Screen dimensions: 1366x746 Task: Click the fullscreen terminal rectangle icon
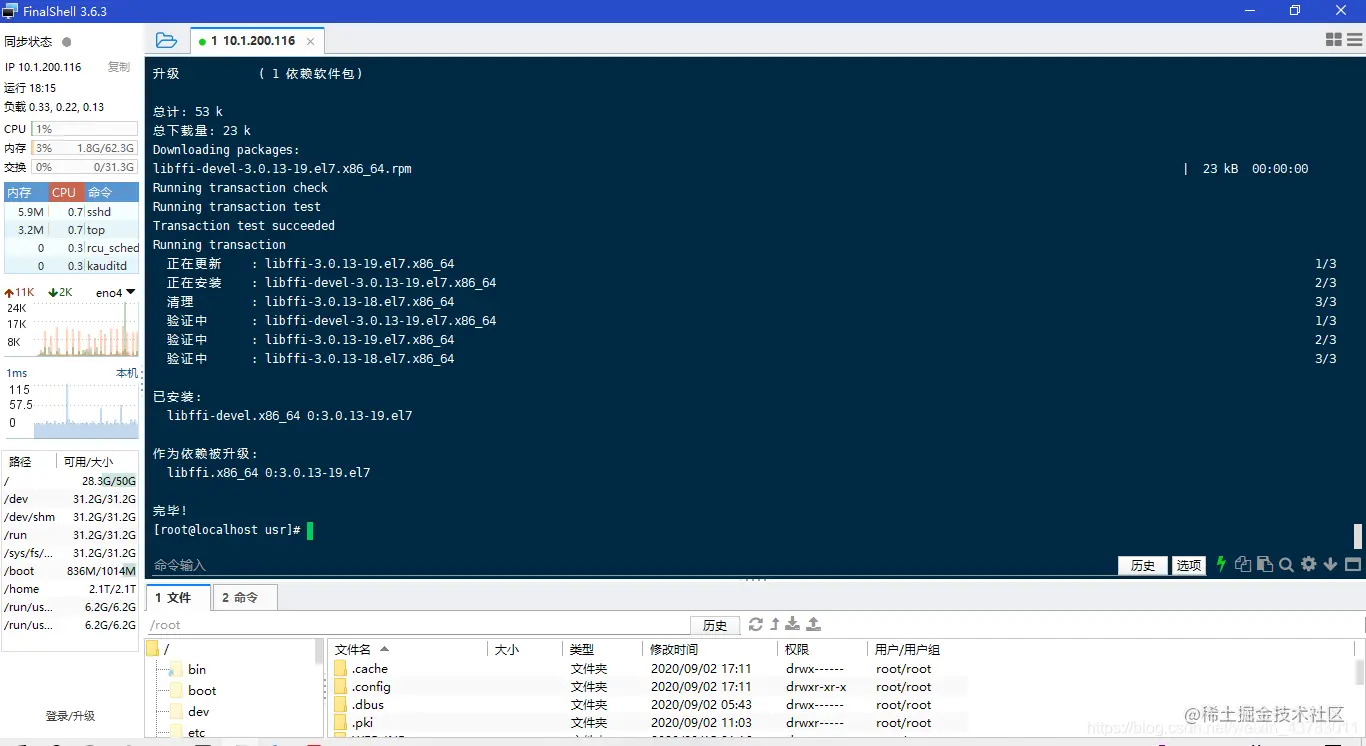[x=1352, y=564]
